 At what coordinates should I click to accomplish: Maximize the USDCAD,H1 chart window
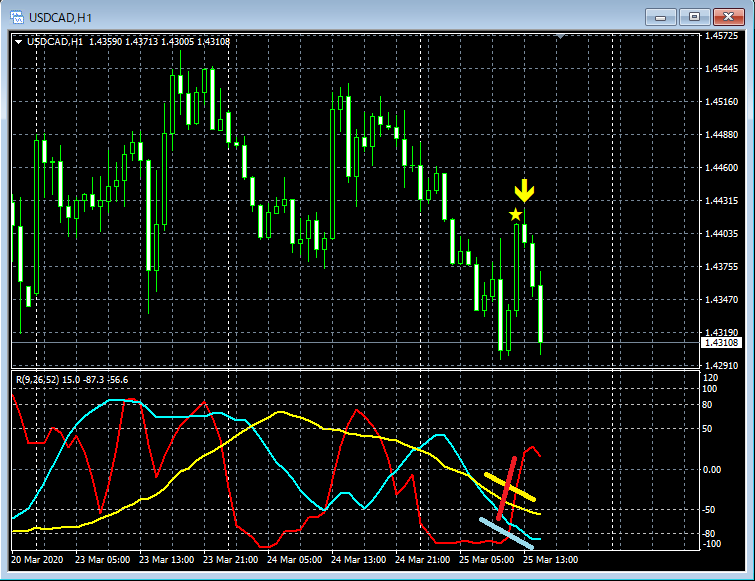[694, 18]
